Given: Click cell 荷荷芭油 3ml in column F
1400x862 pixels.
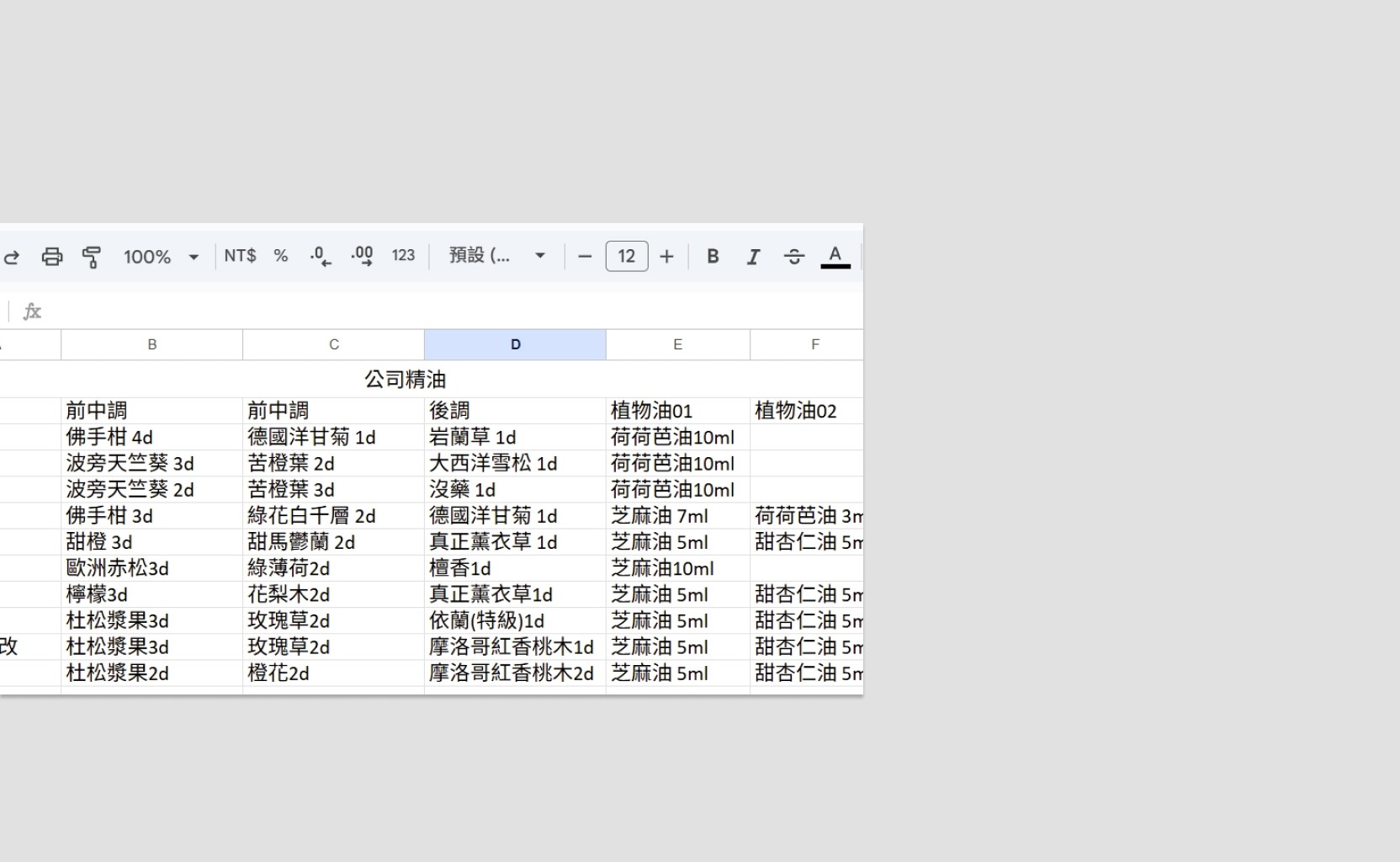Looking at the screenshot, I should pyautogui.click(x=807, y=515).
